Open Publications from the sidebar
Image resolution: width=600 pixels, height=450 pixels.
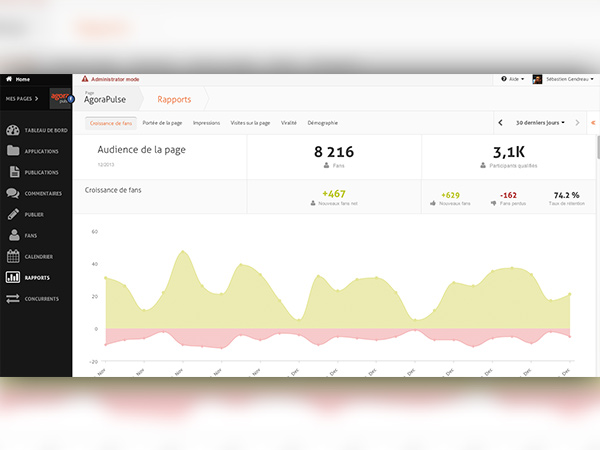[x=41, y=172]
